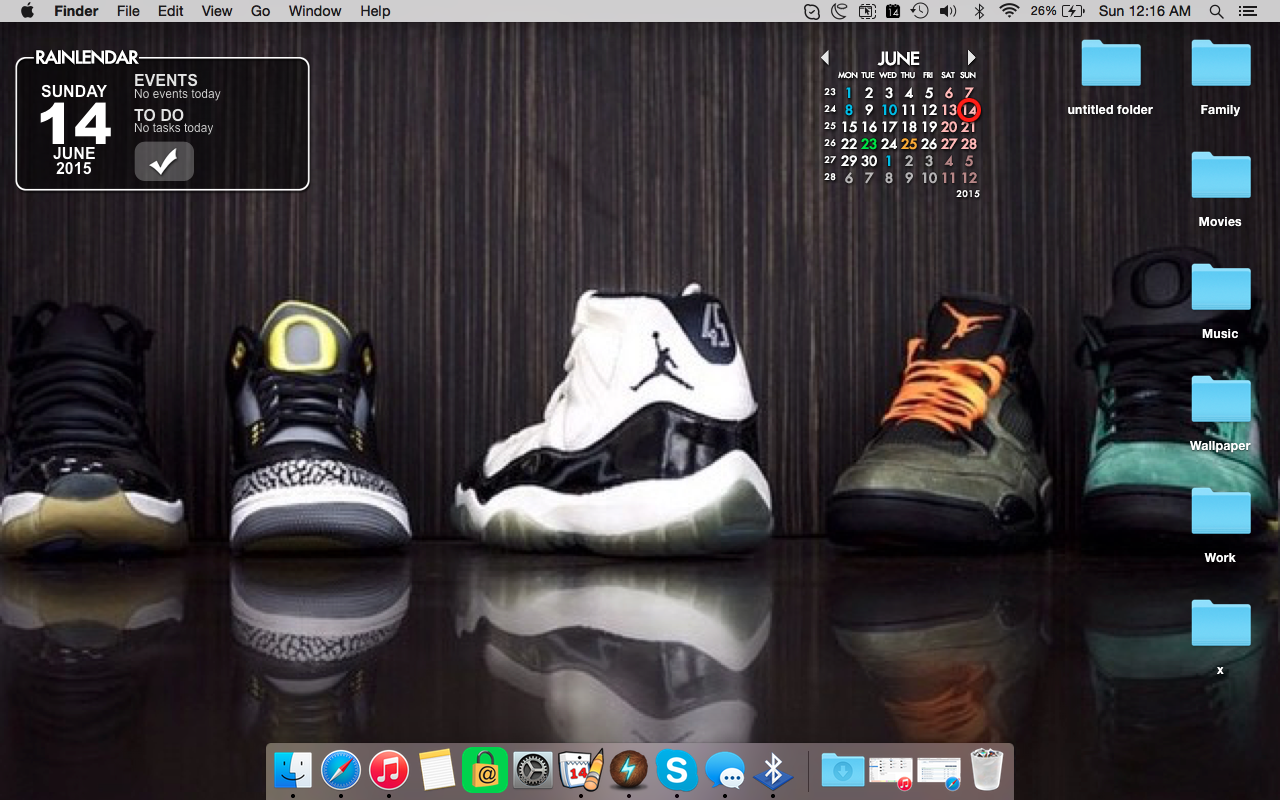
Task: Open the yellow Notes app in Dock
Action: click(437, 770)
